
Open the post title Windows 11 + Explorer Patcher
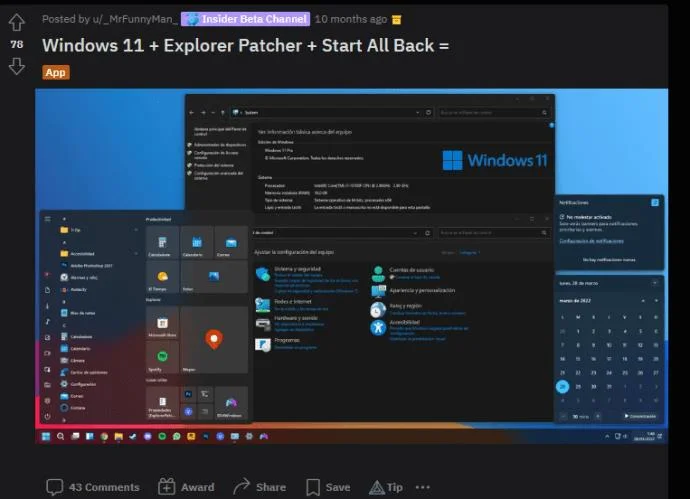click(246, 45)
